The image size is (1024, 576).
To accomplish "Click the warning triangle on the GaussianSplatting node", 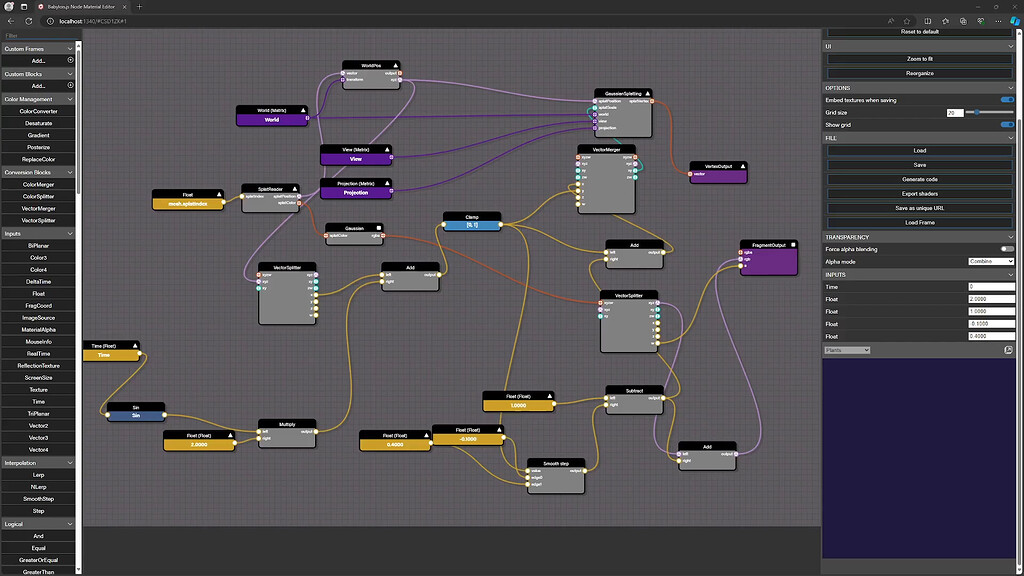I will 648,93.
